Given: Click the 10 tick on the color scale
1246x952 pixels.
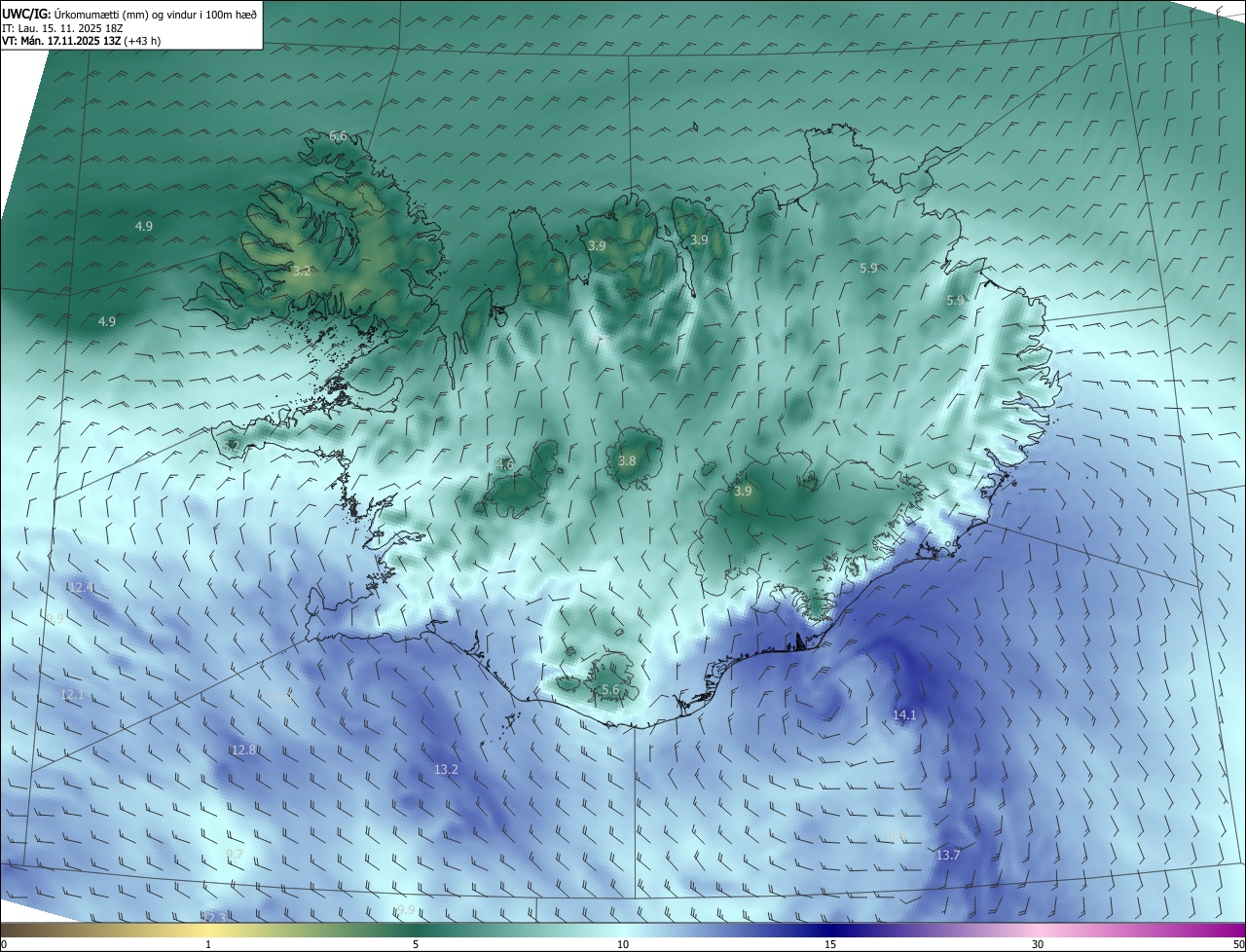Looking at the screenshot, I should click(623, 944).
